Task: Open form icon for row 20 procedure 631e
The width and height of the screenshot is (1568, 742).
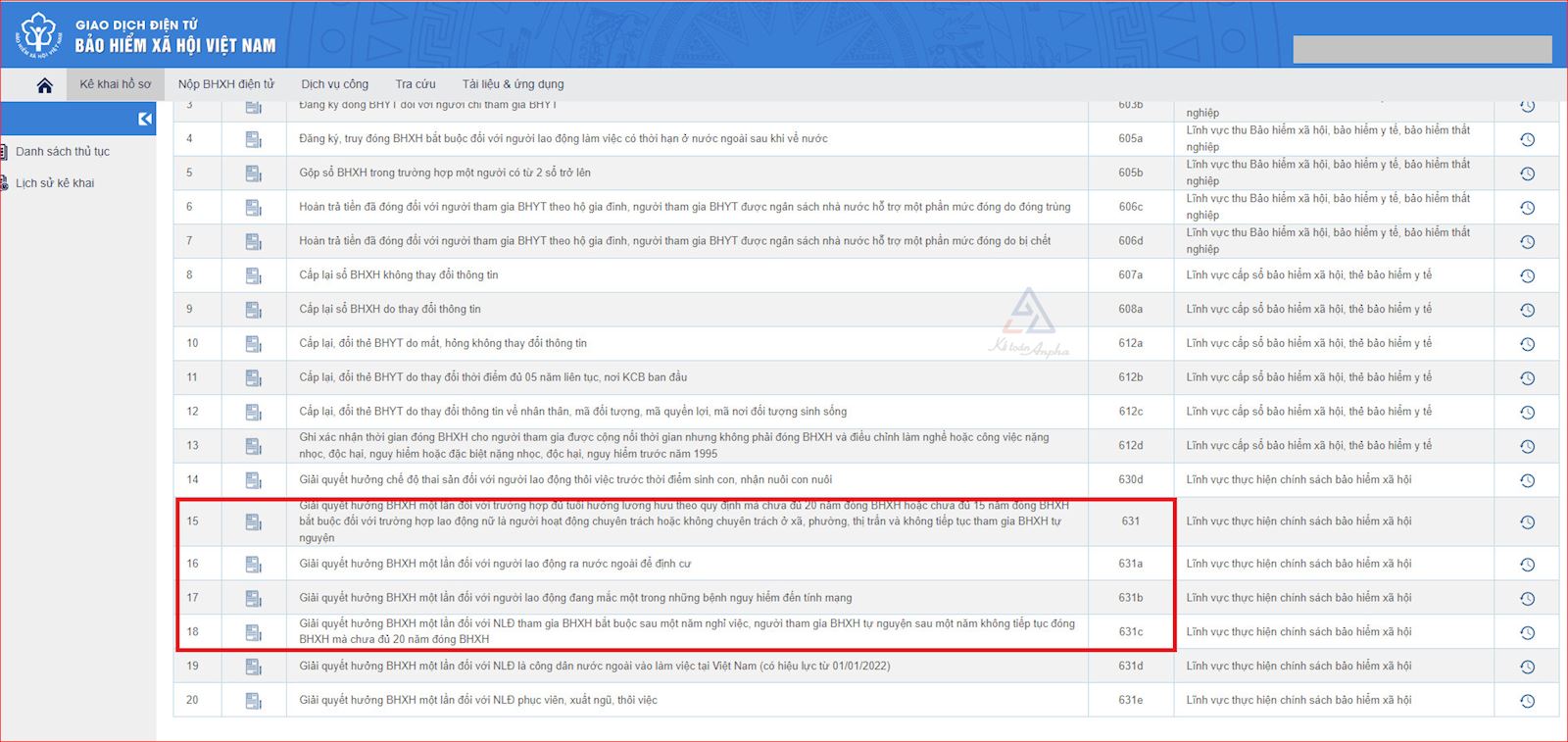Action: click(x=253, y=701)
